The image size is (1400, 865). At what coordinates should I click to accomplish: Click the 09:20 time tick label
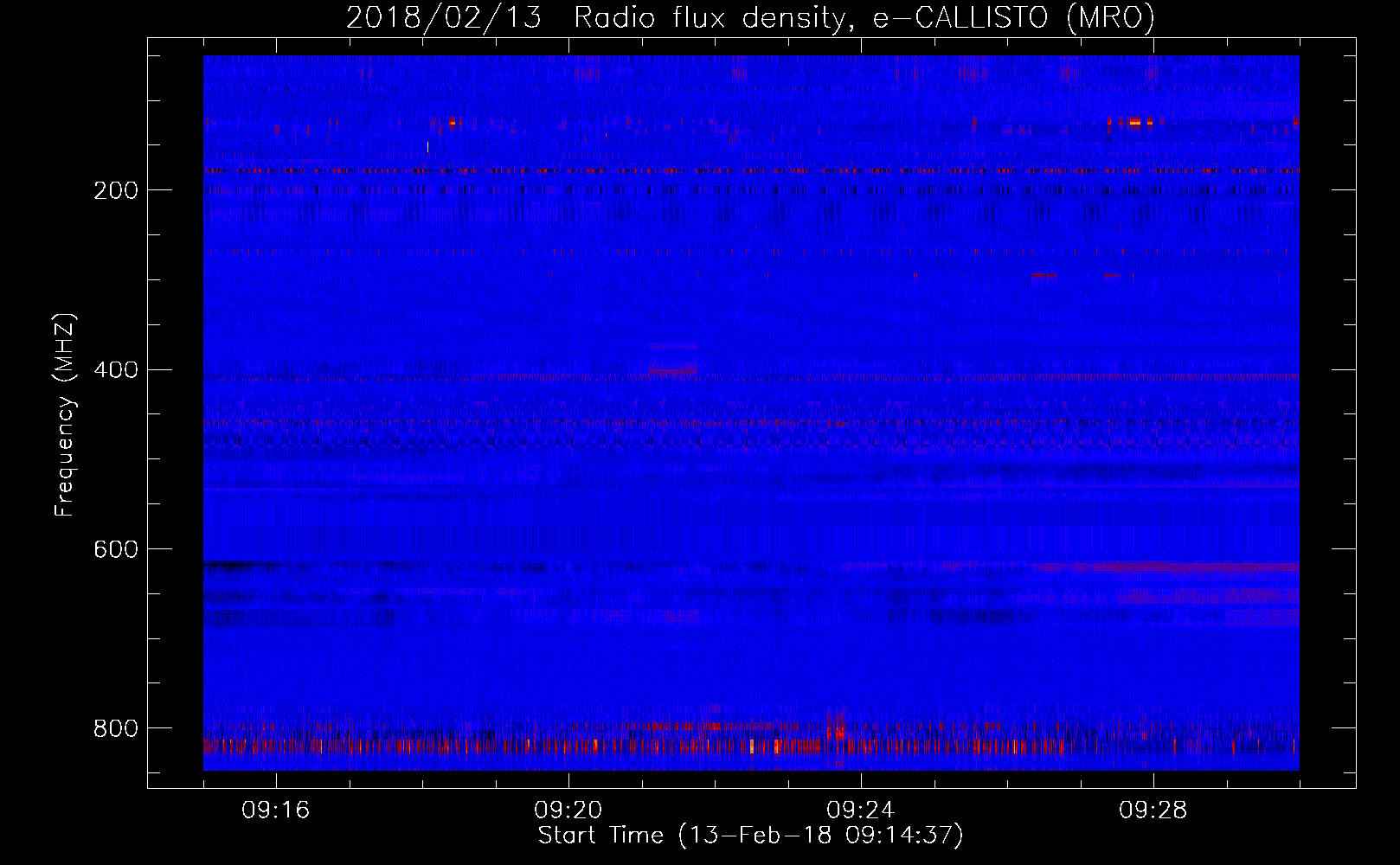coord(568,811)
